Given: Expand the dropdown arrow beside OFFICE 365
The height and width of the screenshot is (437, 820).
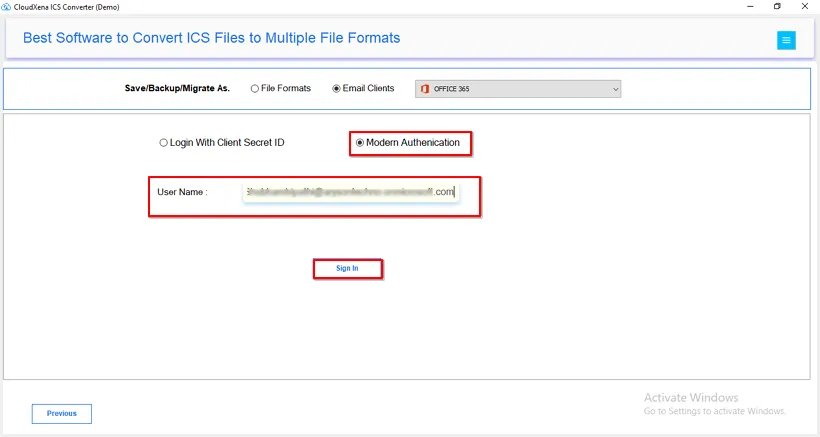Looking at the screenshot, I should [616, 89].
